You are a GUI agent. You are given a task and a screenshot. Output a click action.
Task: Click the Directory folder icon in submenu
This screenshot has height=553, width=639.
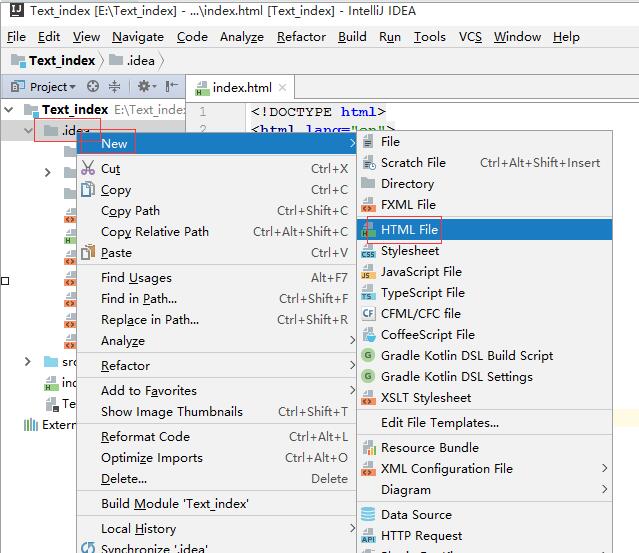368,183
